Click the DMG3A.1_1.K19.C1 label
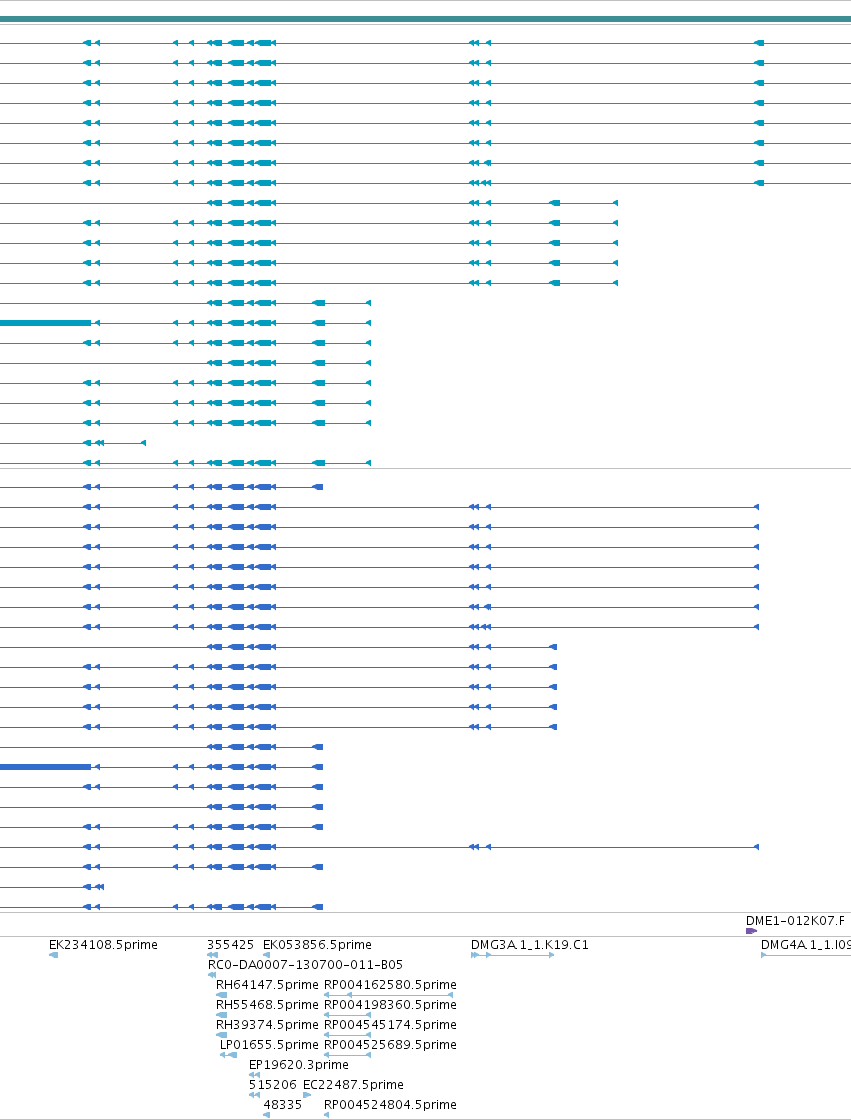The image size is (851, 1120). point(529,944)
